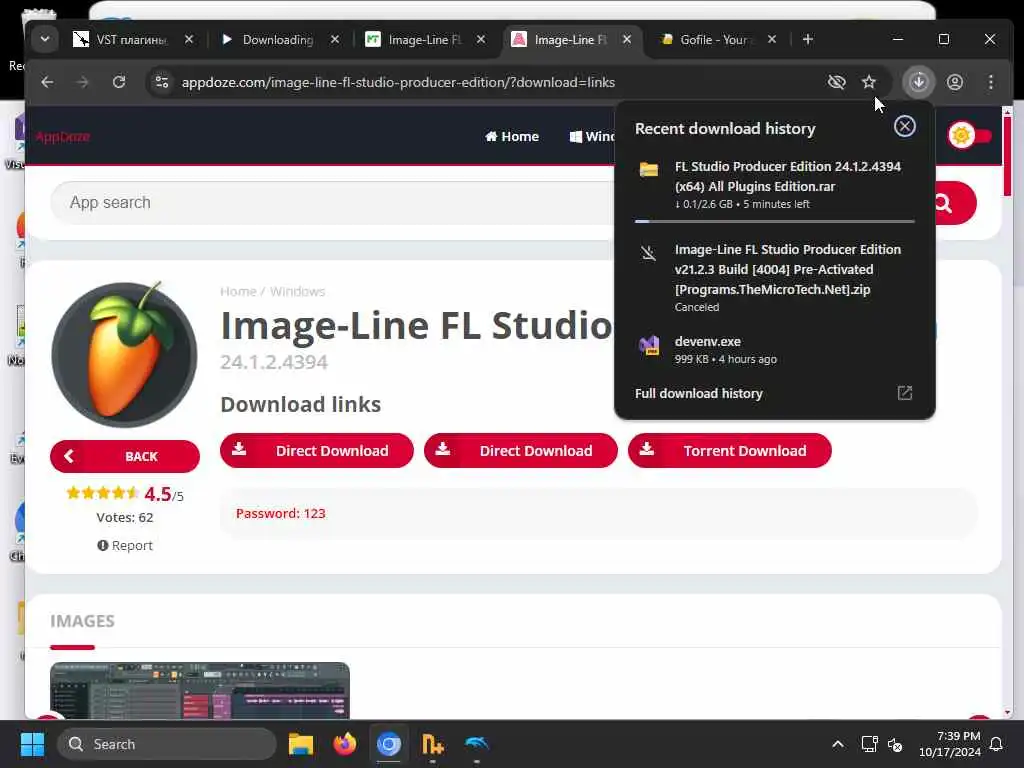Screen dimensions: 1024x768
Task: Select the canceled Image-Line zip download entry
Action: [775, 278]
